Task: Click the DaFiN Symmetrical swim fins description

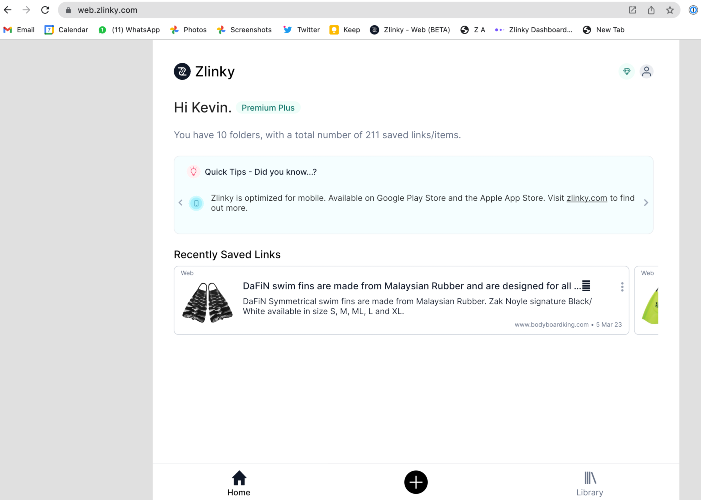Action: tap(417, 306)
